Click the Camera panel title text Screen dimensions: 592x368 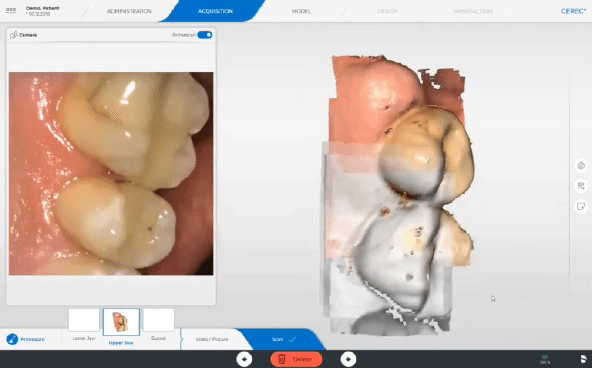point(28,35)
